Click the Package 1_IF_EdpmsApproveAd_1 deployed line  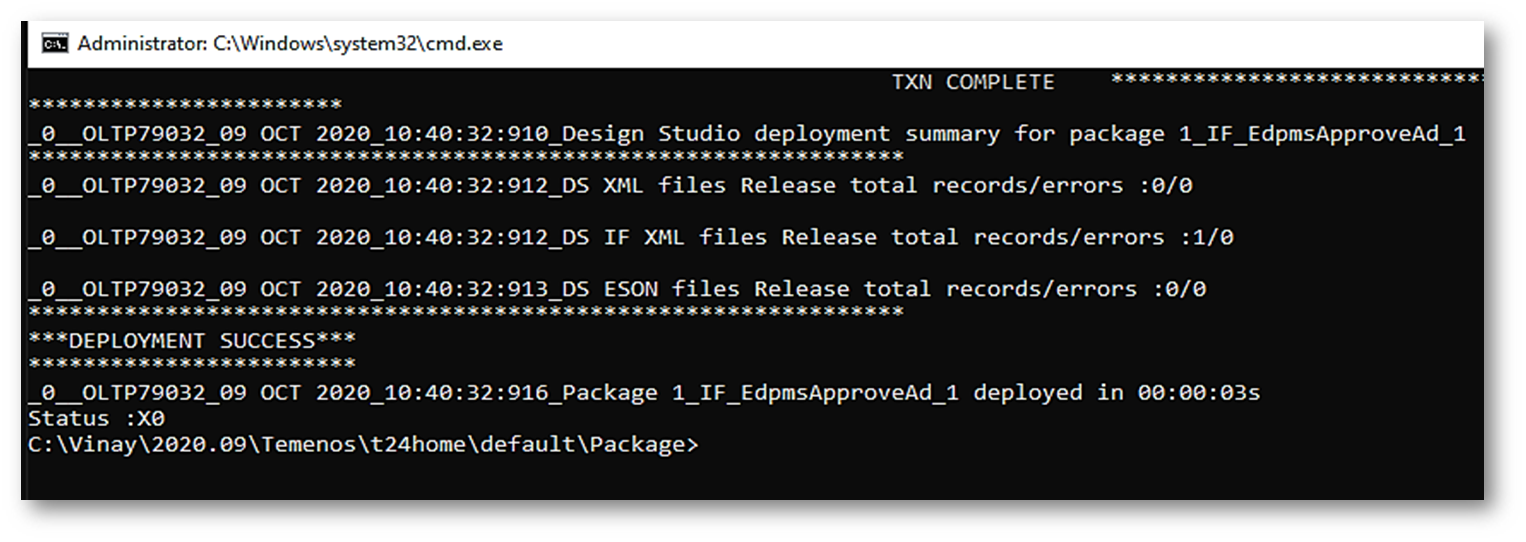(644, 393)
